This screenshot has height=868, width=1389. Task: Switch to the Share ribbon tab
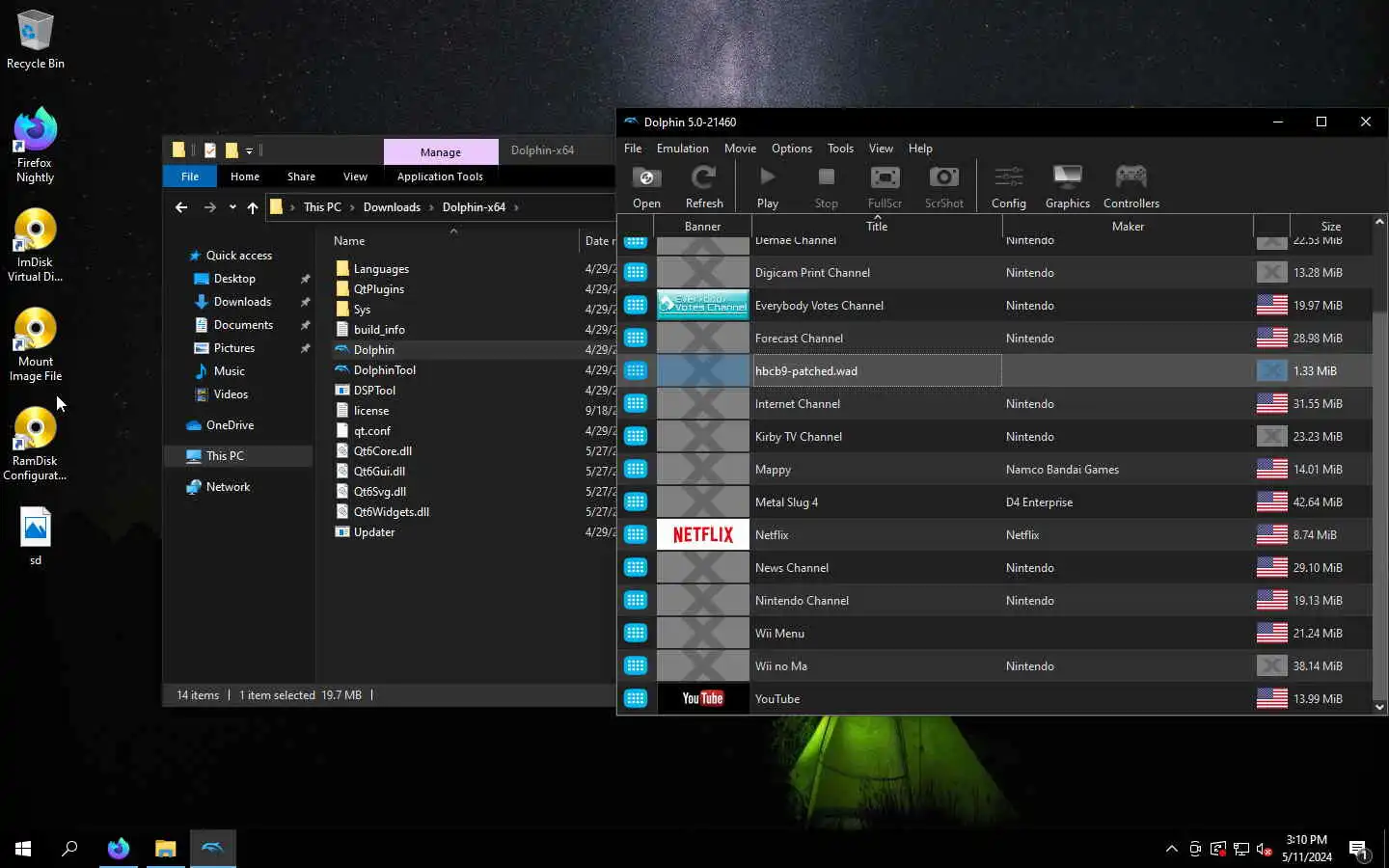pyautogui.click(x=301, y=176)
